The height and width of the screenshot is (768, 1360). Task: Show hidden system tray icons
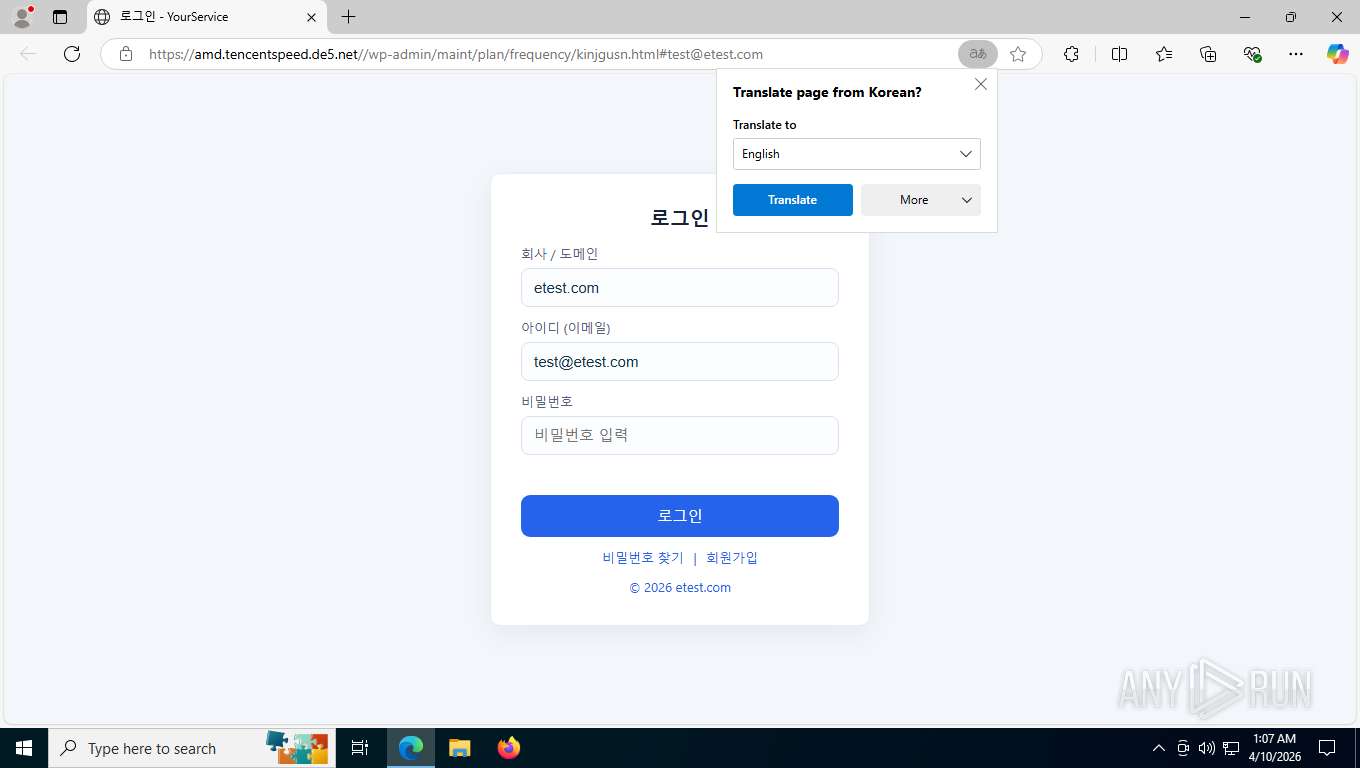click(1159, 748)
